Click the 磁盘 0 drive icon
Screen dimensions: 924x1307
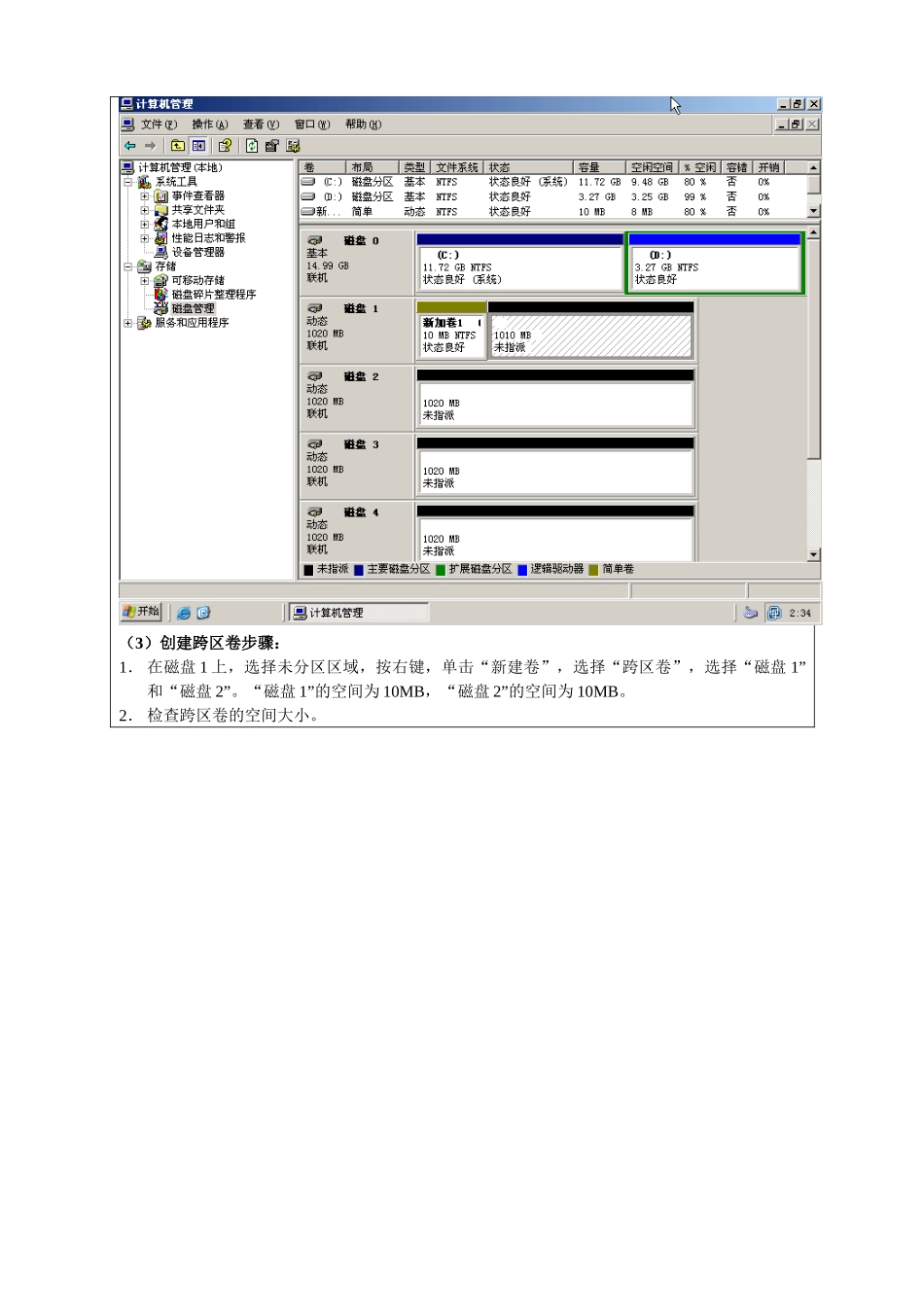click(315, 240)
